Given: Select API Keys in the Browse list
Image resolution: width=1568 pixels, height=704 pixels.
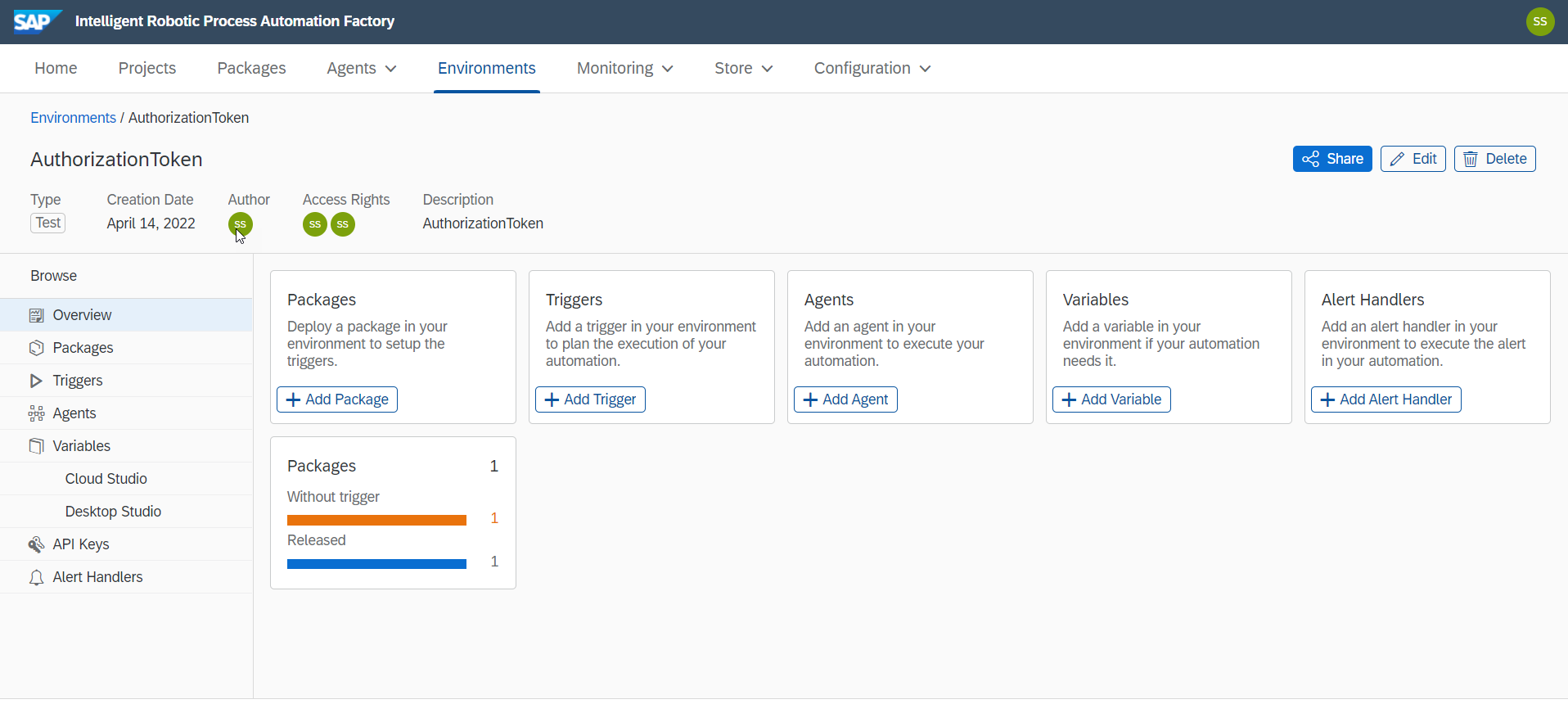Looking at the screenshot, I should click(x=126, y=544).
